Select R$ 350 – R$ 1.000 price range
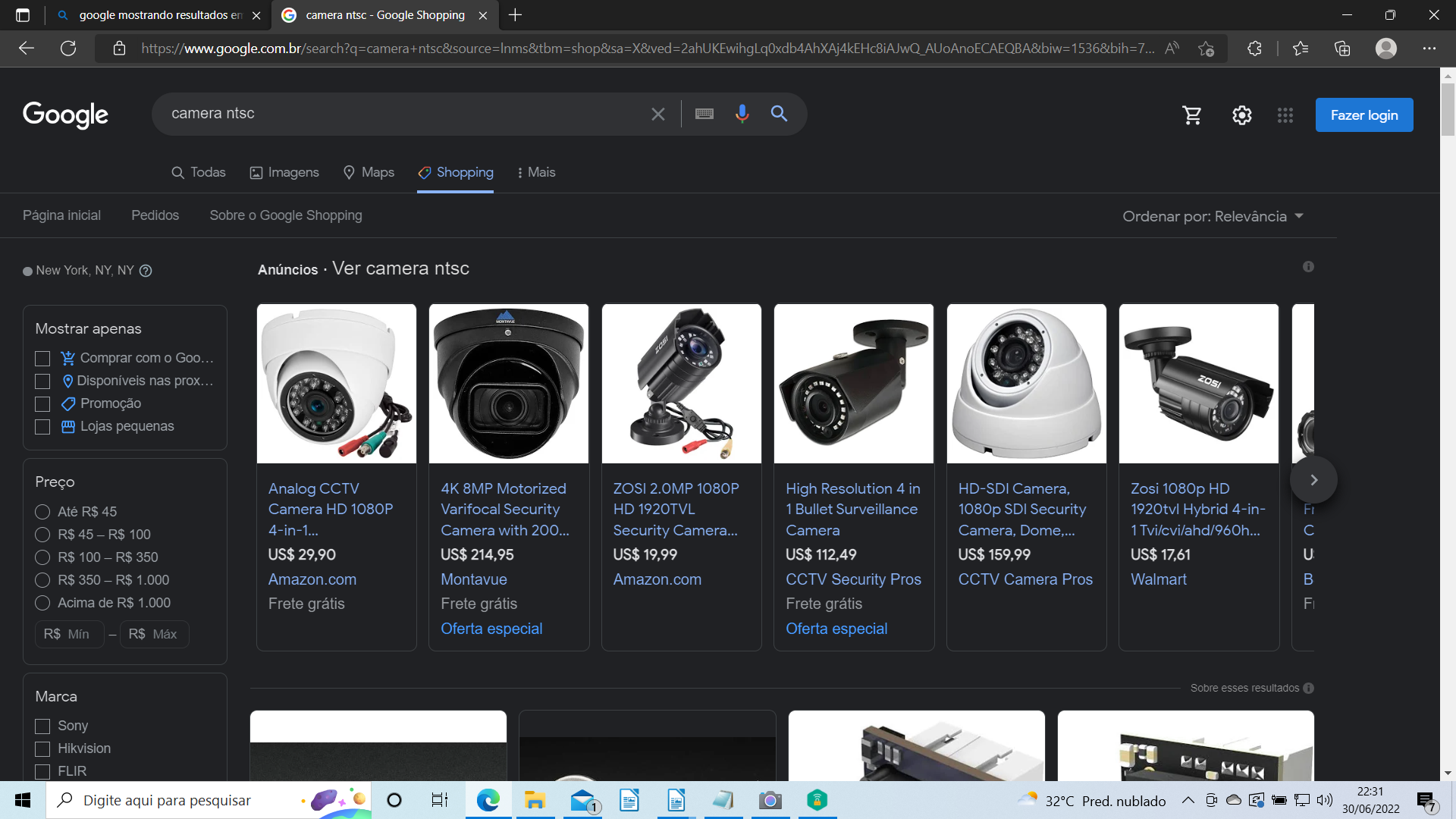Image resolution: width=1456 pixels, height=819 pixels. [x=42, y=580]
